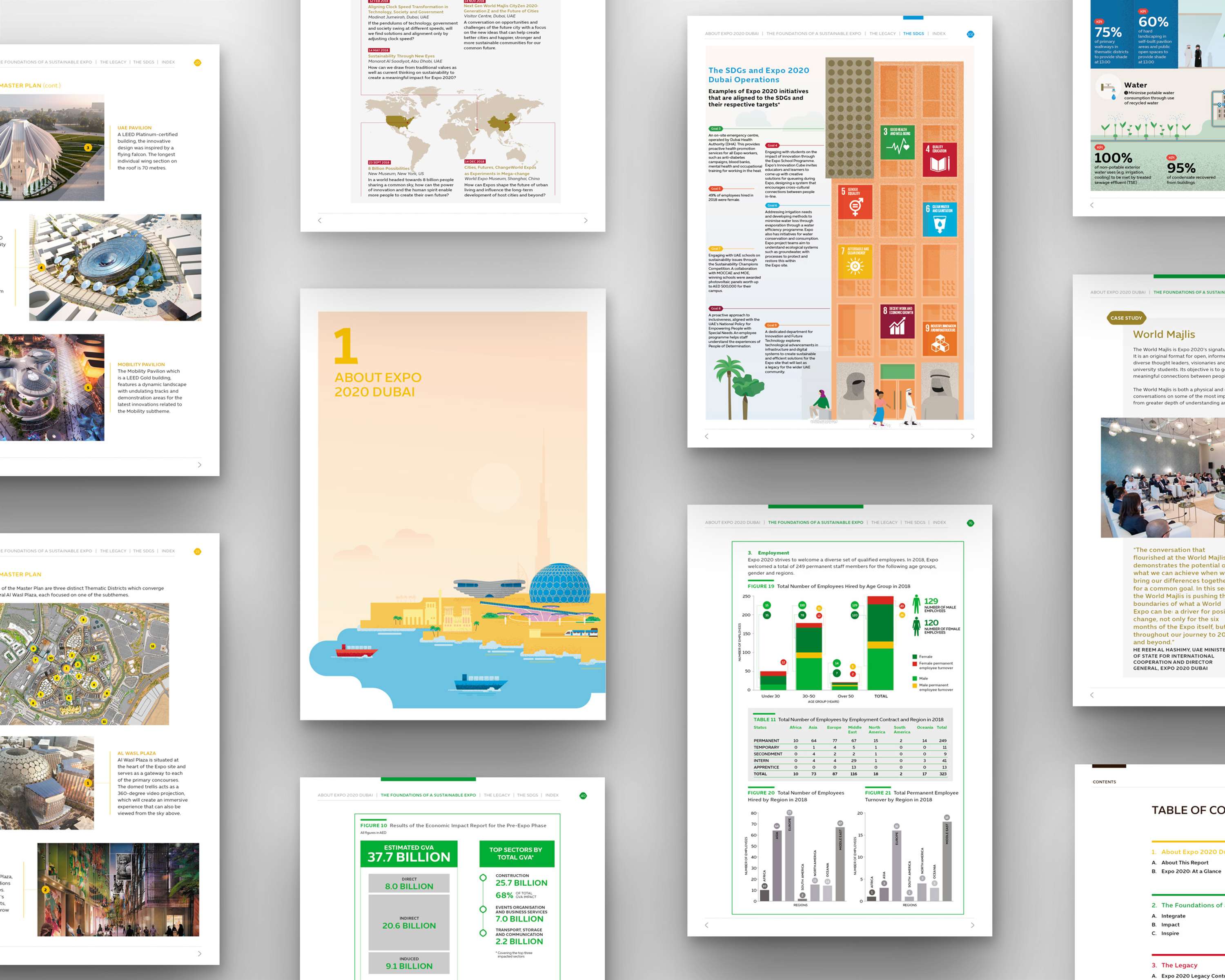The width and height of the screenshot is (1225, 980).
Task: Open THE LEGACY tab on Employment page header
Action: pos(884,522)
